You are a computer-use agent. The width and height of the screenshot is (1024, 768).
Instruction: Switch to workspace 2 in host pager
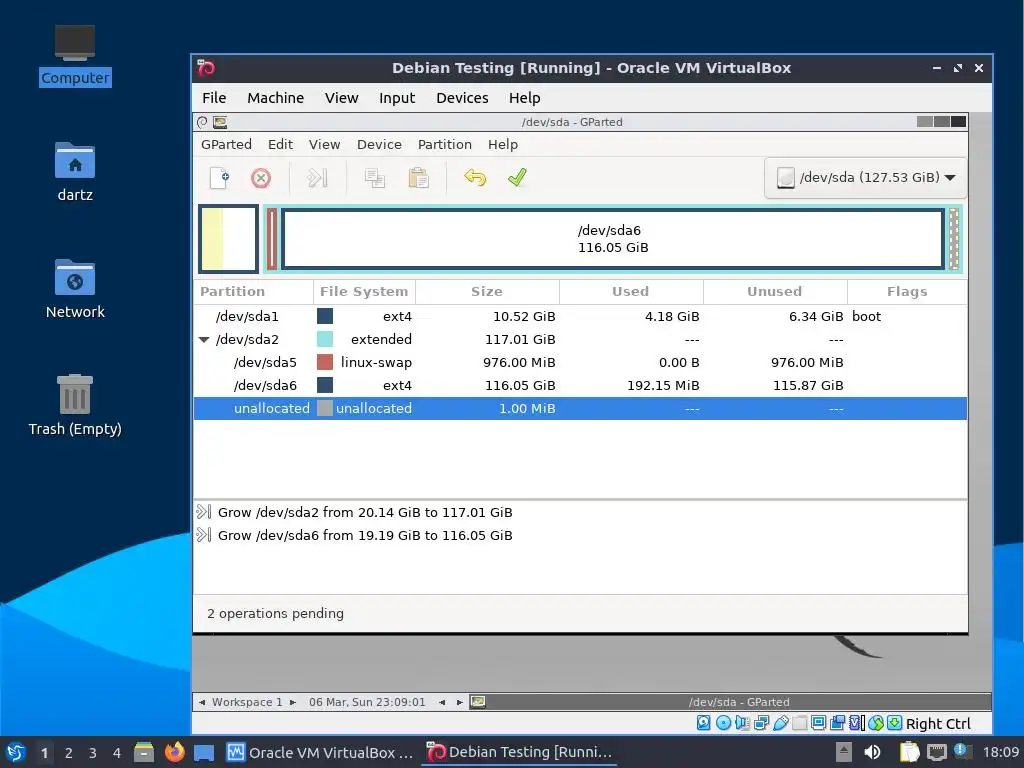pos(68,753)
